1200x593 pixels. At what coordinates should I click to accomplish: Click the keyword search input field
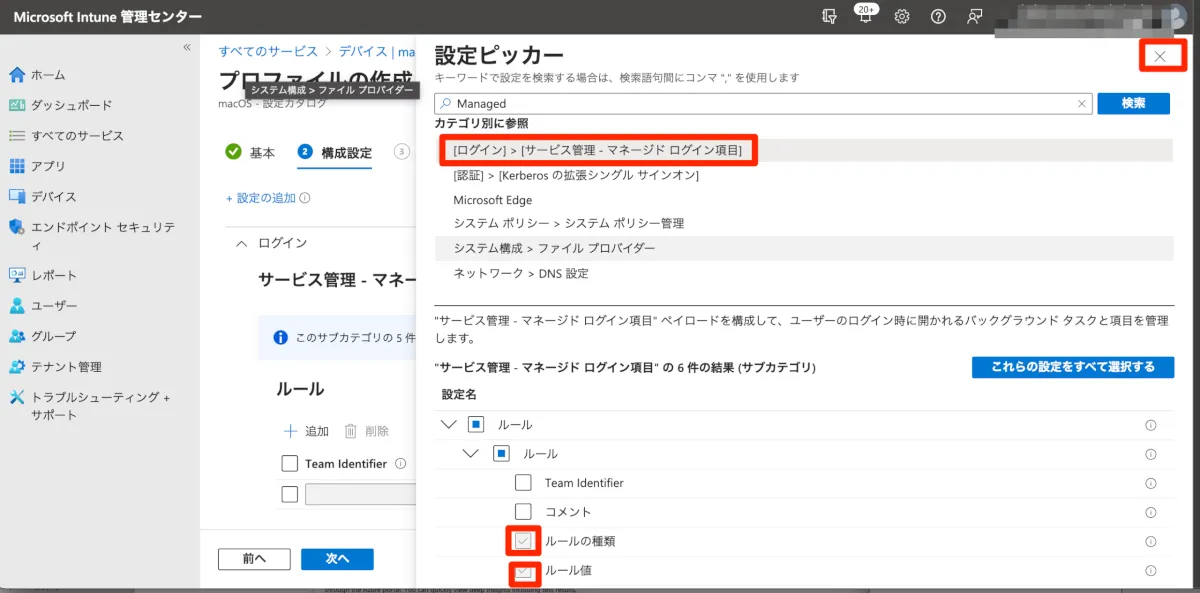tap(760, 103)
